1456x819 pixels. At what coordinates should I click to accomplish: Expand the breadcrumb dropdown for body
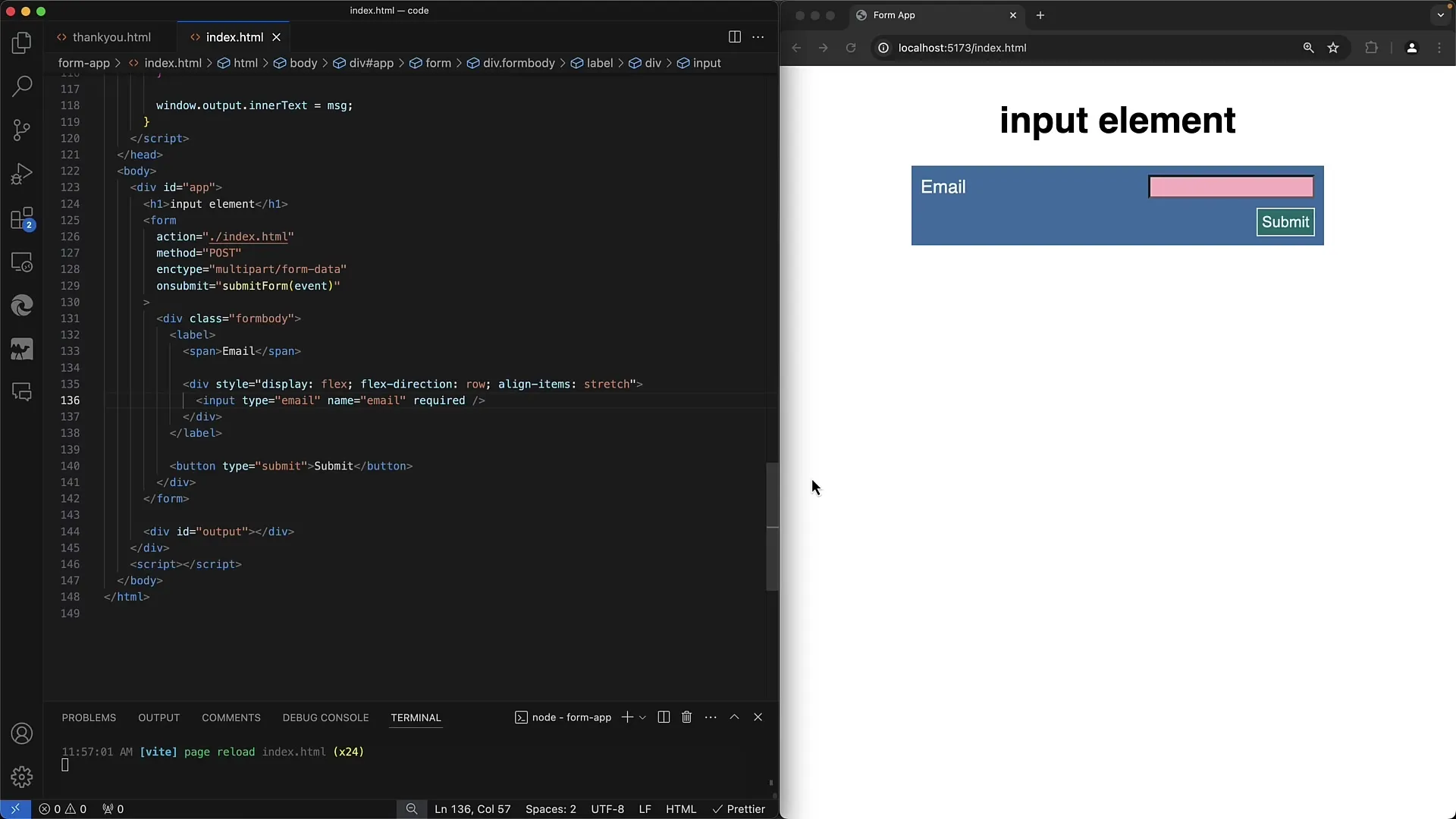[303, 62]
